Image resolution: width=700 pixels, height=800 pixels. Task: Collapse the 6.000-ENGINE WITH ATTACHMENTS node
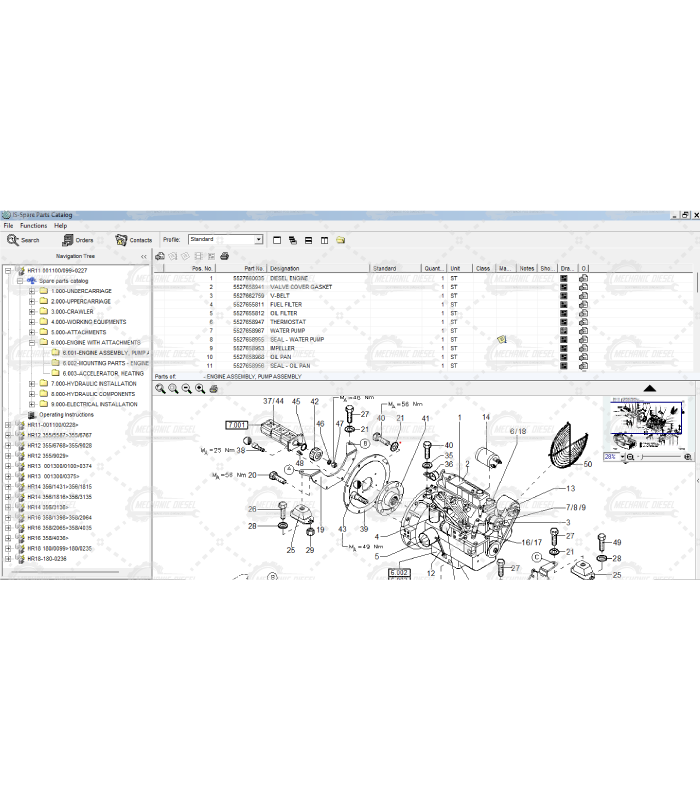tap(31, 343)
